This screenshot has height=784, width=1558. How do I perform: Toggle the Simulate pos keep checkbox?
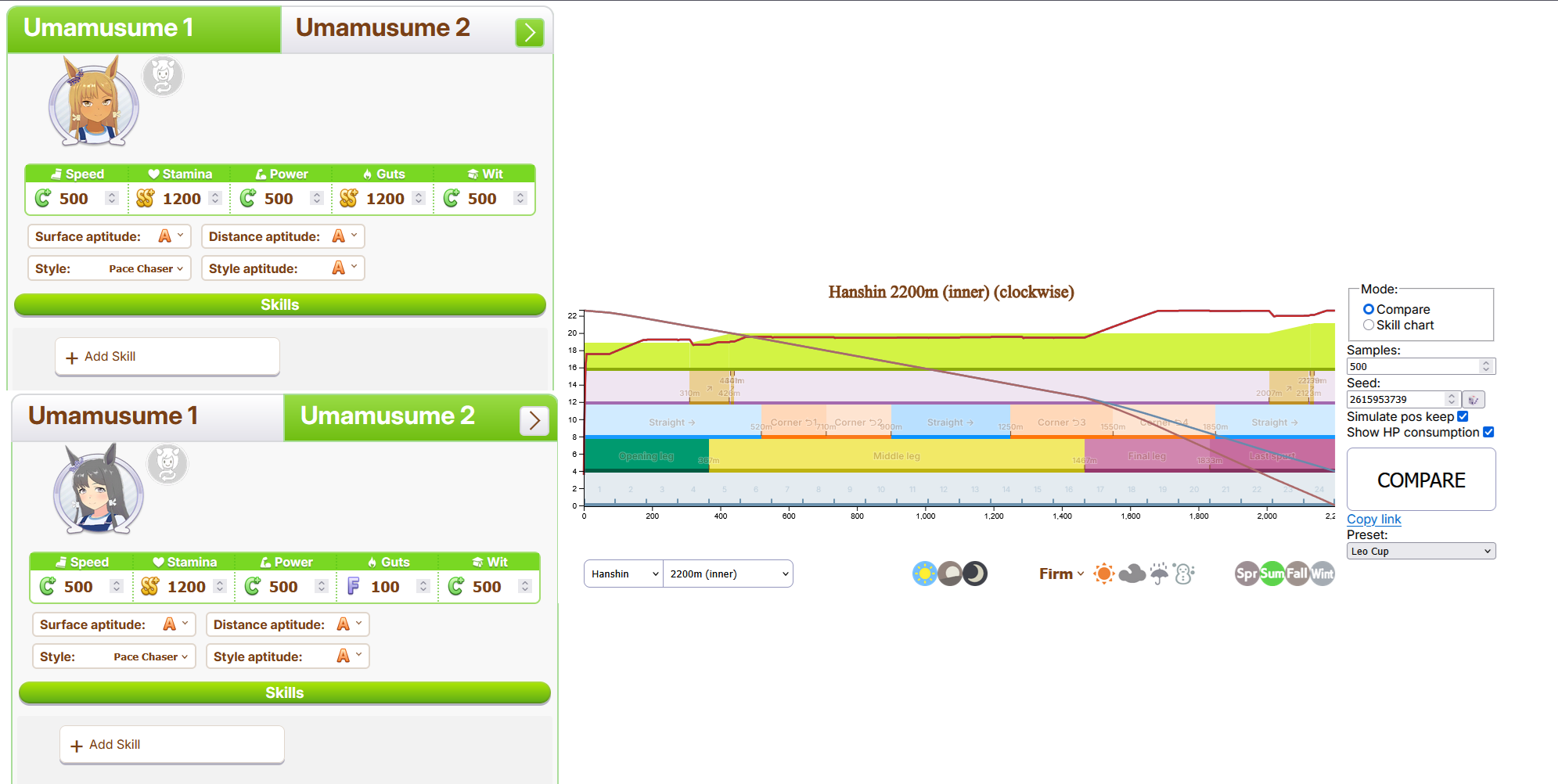click(1463, 416)
